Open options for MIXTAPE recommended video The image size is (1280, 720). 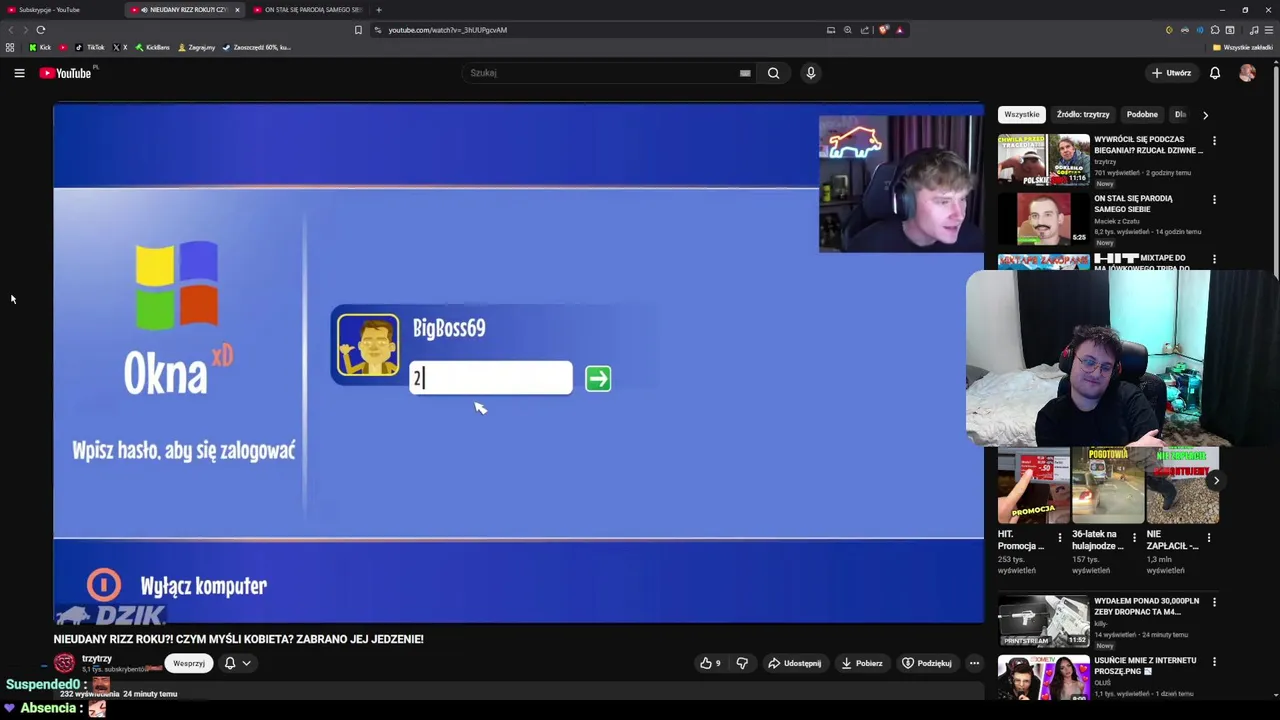coord(1214,259)
